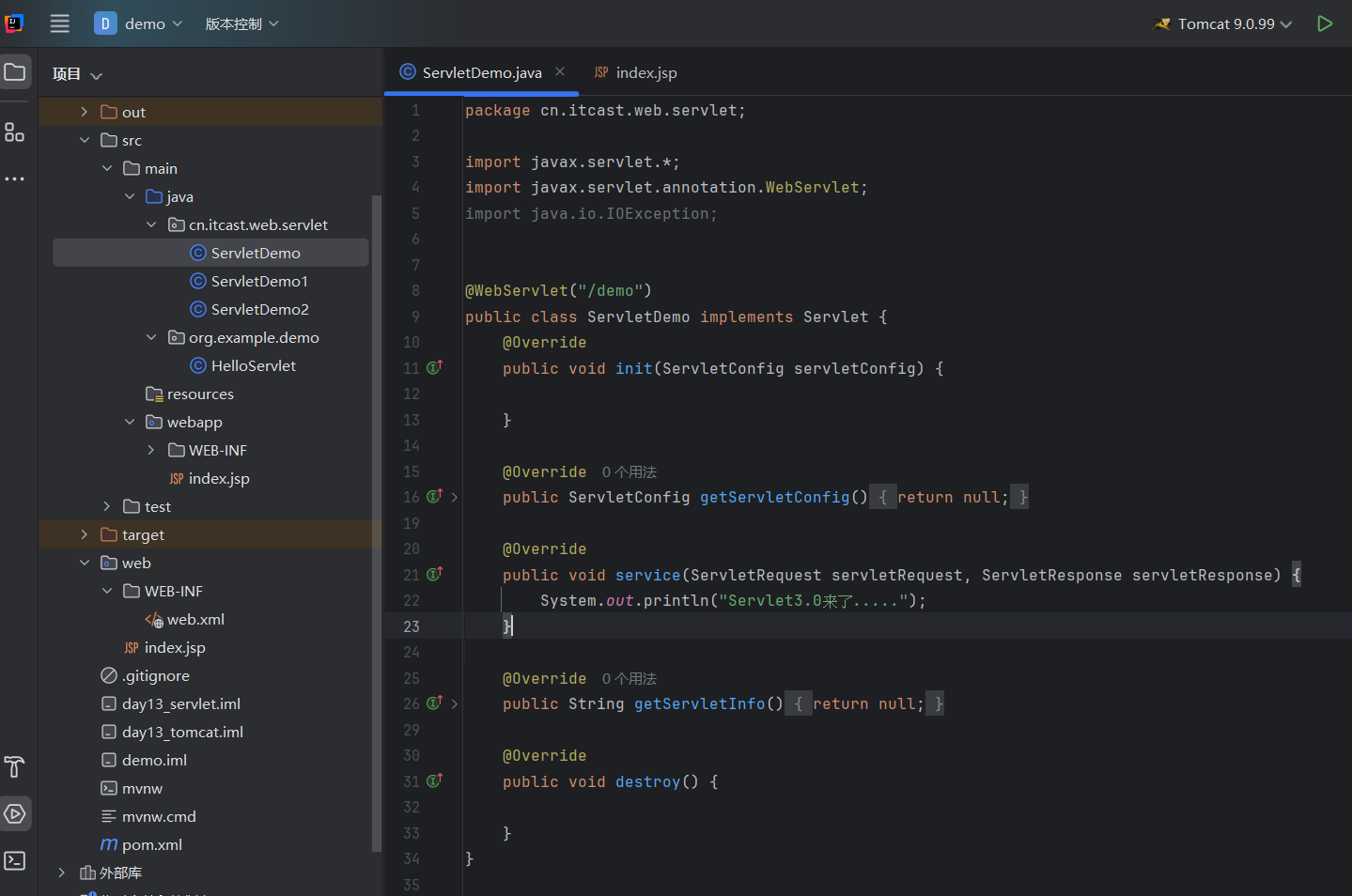Select ServletDemo2 class in project tree
This screenshot has height=896, width=1352.
point(259,310)
